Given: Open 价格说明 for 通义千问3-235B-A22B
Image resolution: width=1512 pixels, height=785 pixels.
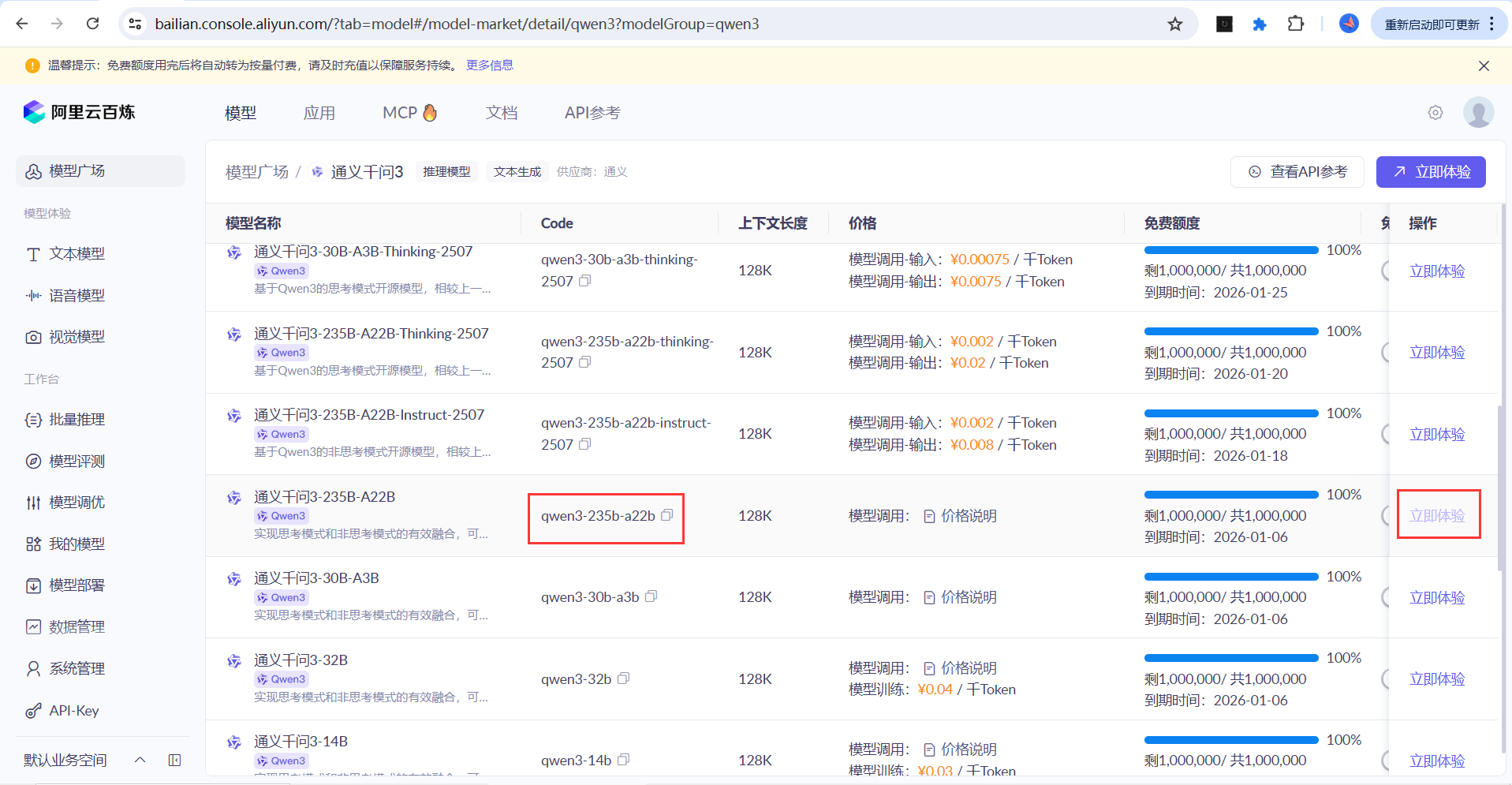Looking at the screenshot, I should (x=960, y=516).
